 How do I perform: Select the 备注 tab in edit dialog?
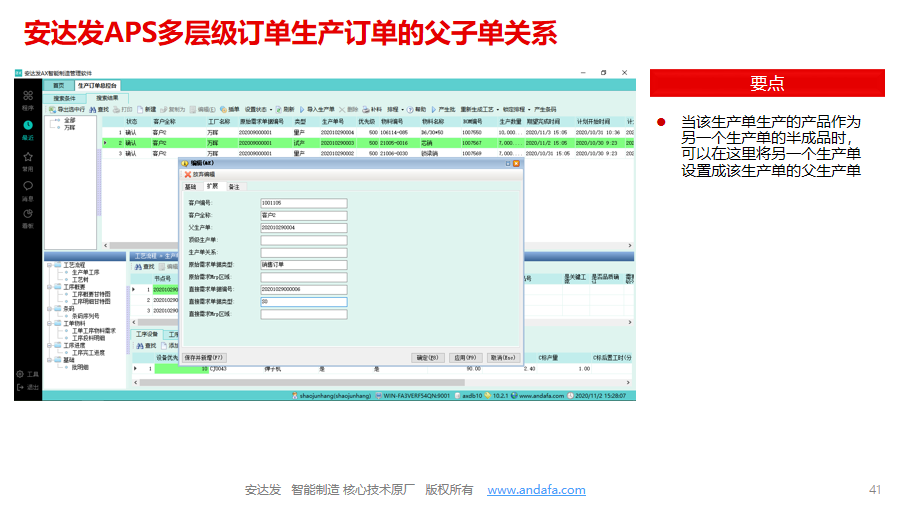[234, 187]
